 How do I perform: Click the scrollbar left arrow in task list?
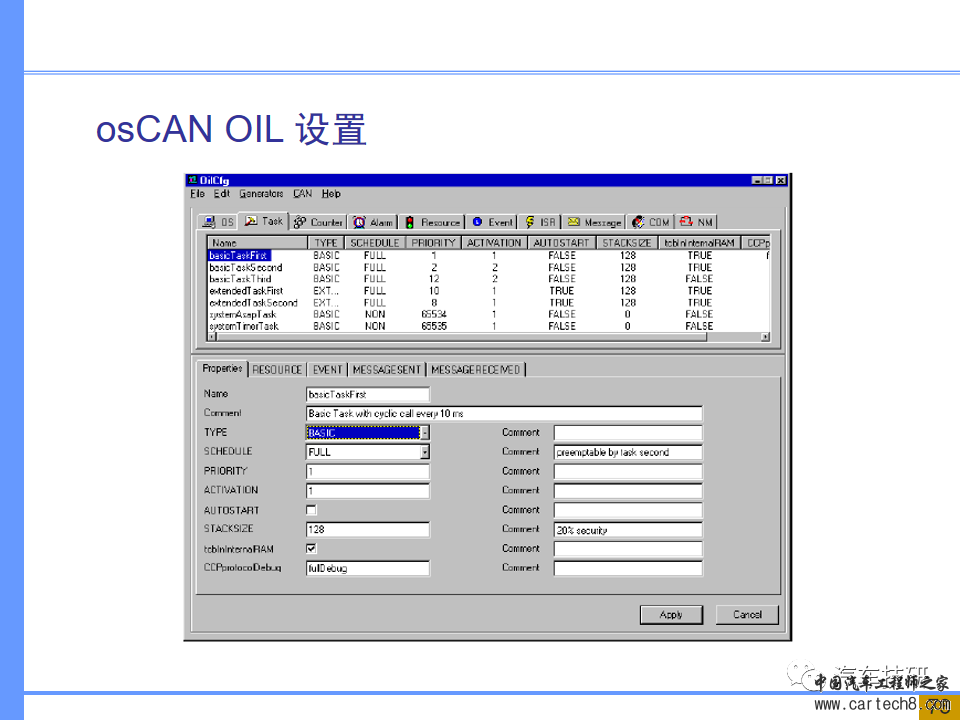click(x=212, y=337)
